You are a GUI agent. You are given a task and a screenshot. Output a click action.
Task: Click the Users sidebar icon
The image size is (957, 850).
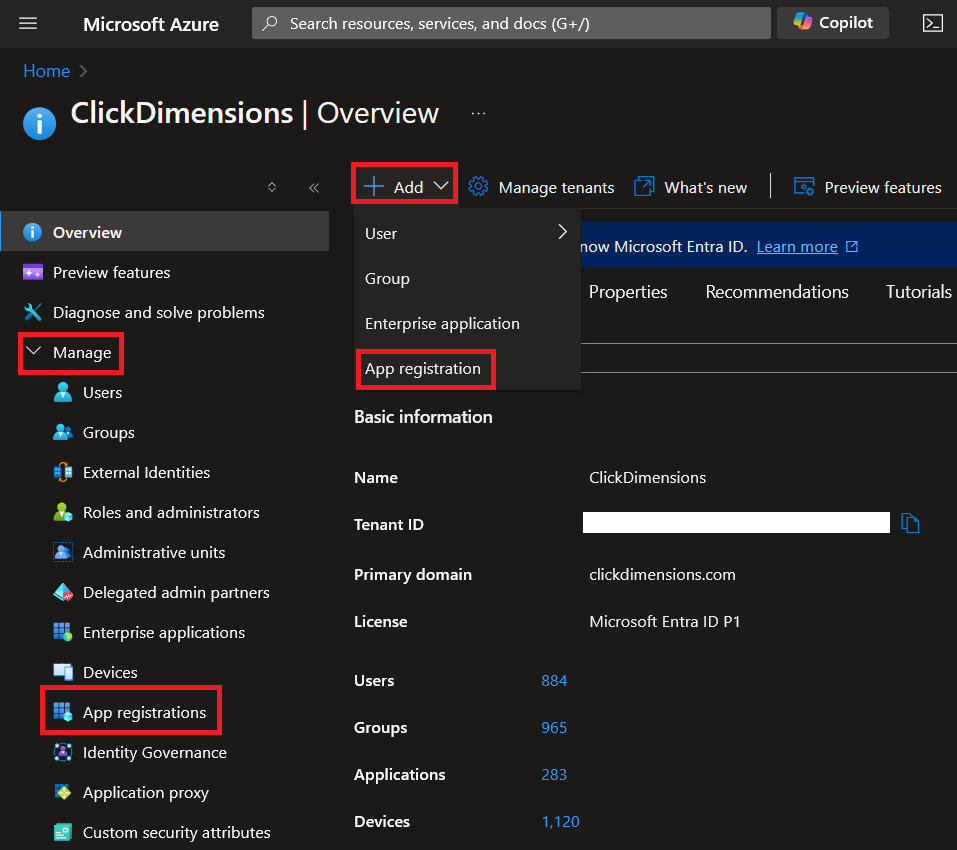[63, 392]
